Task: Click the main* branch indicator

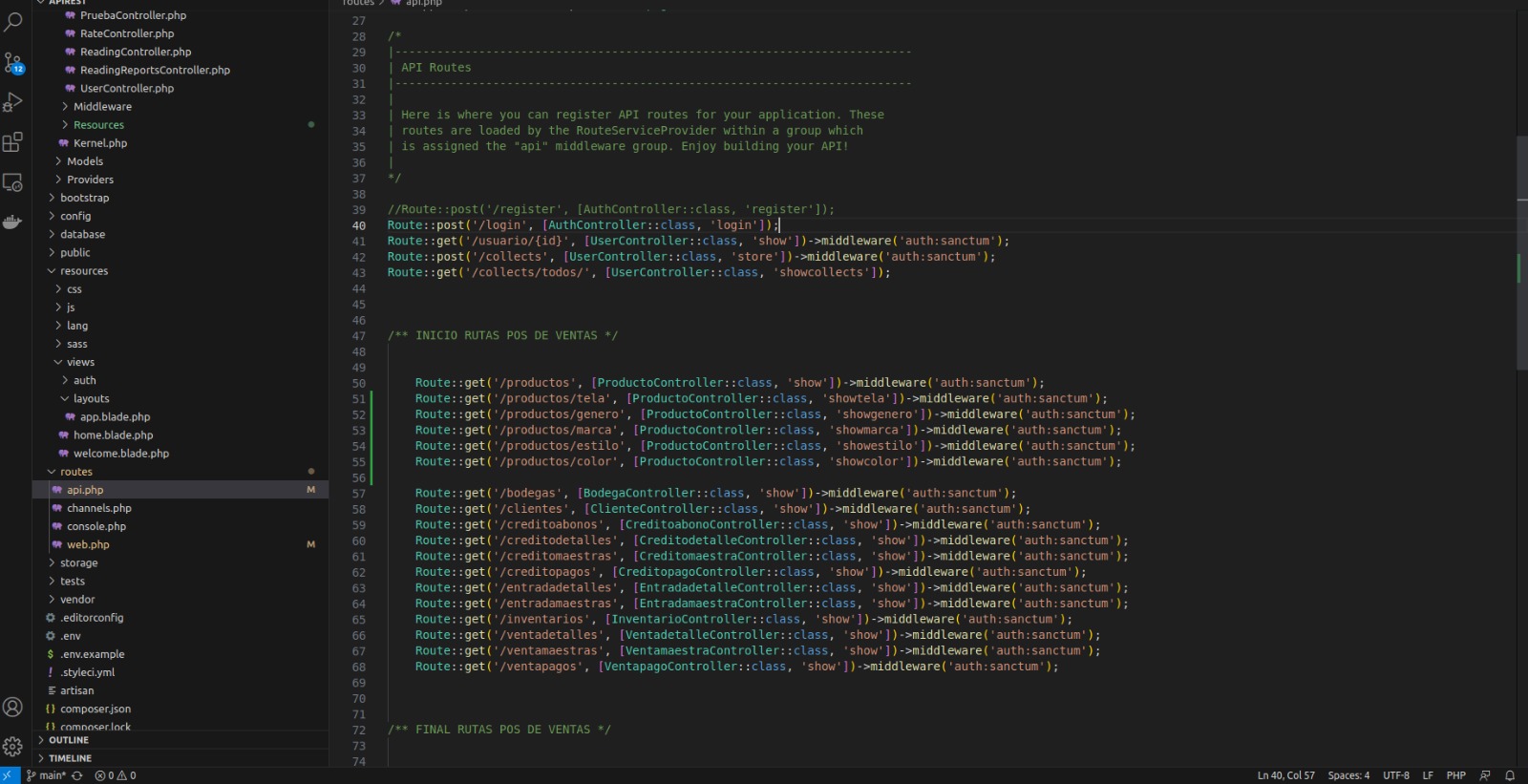Action: tap(47, 775)
